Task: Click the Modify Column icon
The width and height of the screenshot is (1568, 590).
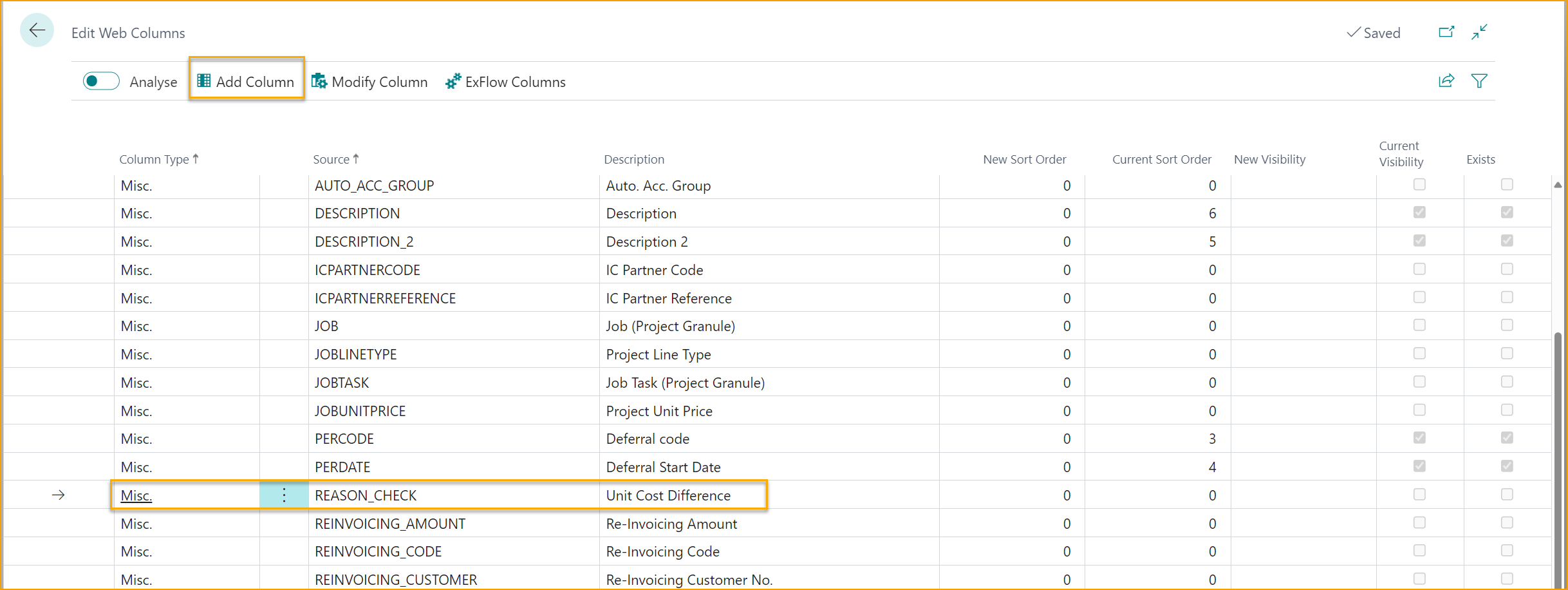Action: [319, 81]
